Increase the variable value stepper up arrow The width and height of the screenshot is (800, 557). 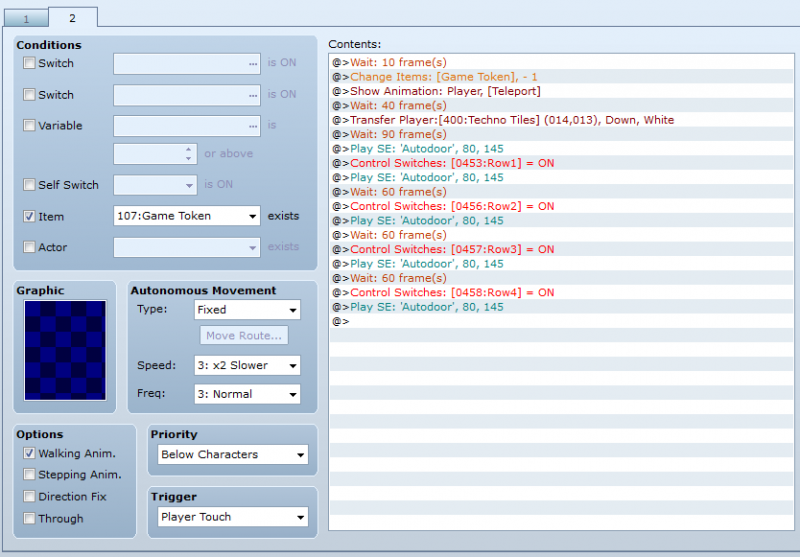(x=188, y=149)
